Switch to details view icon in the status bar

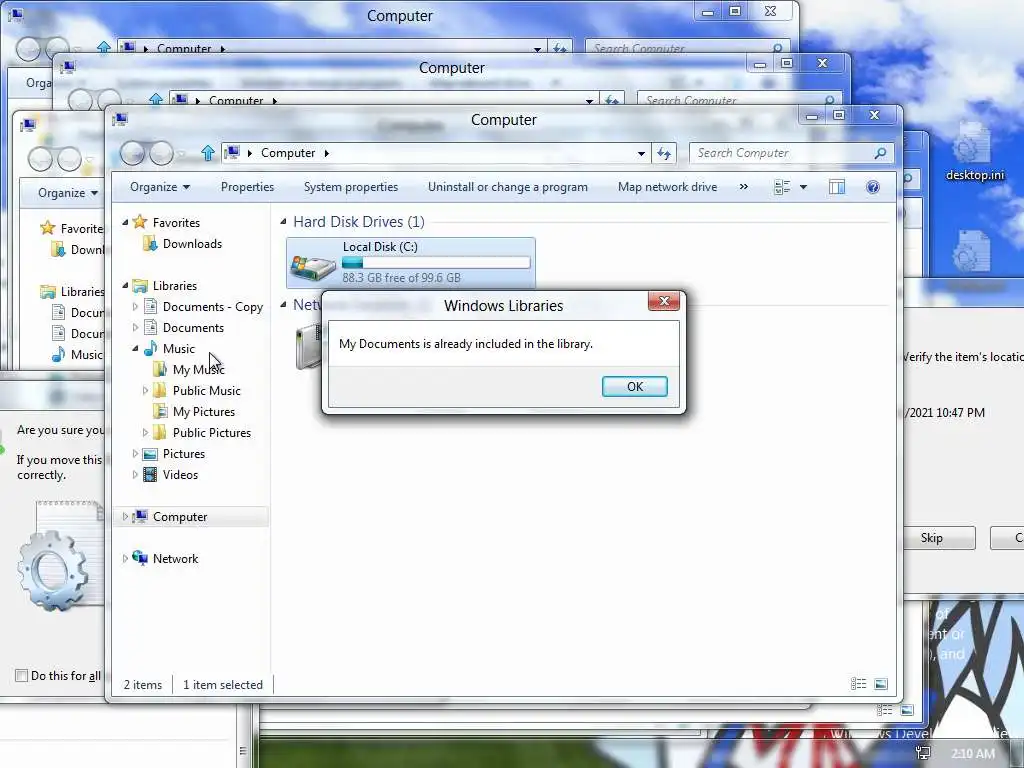click(x=858, y=684)
